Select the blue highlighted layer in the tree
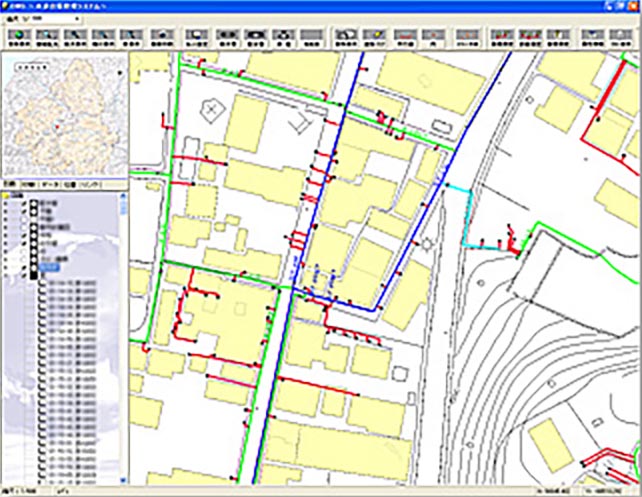The height and width of the screenshot is (497, 642). click(x=50, y=268)
